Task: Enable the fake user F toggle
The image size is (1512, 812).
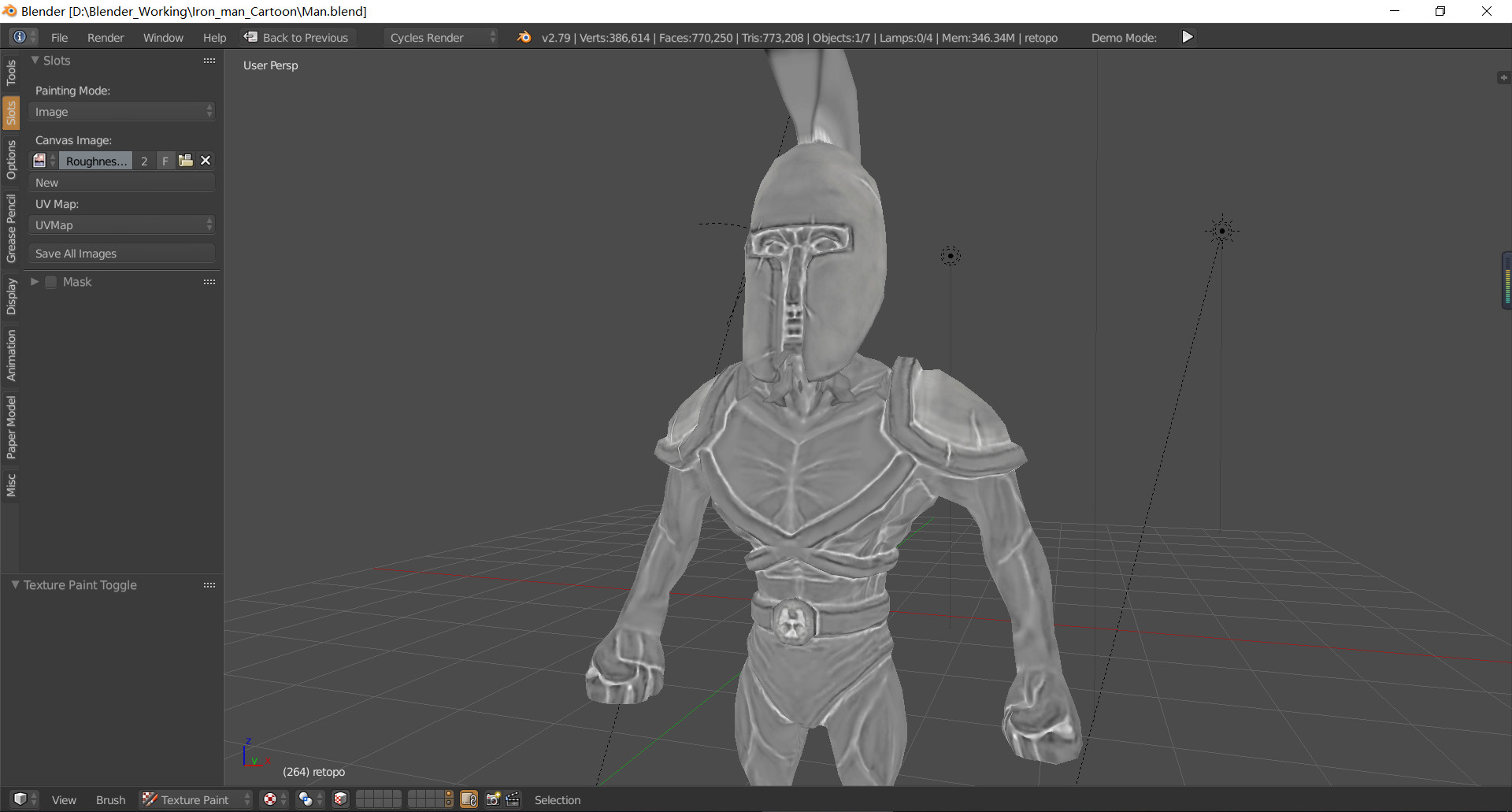Action: click(x=165, y=161)
